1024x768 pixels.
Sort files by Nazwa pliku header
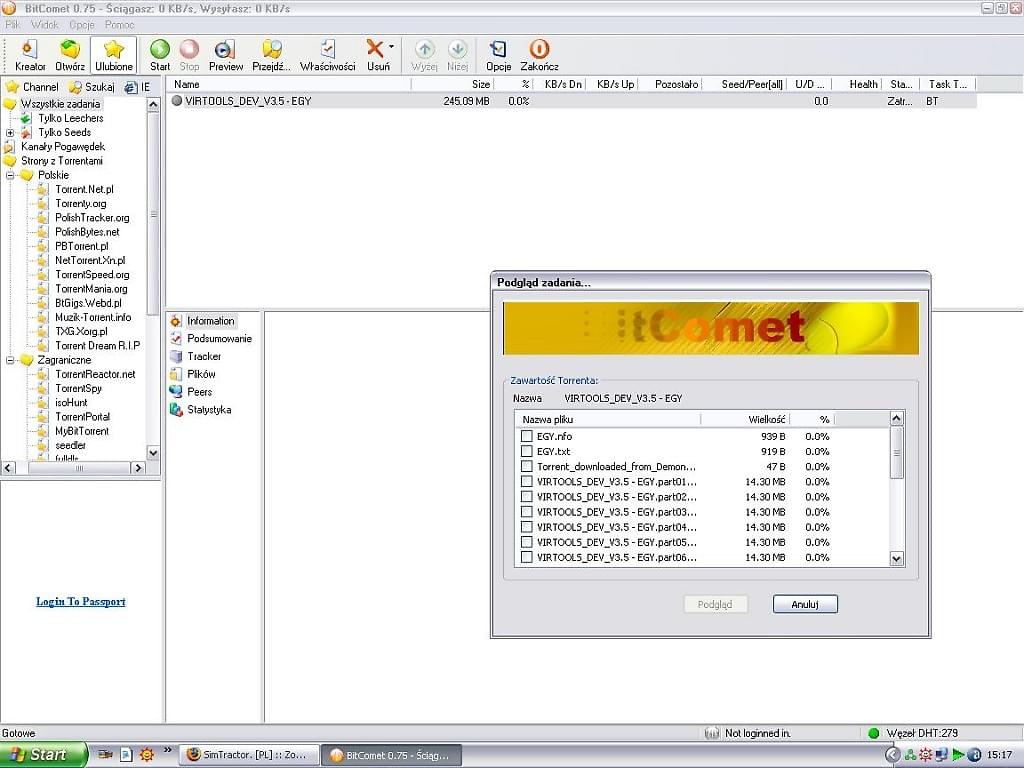608,419
